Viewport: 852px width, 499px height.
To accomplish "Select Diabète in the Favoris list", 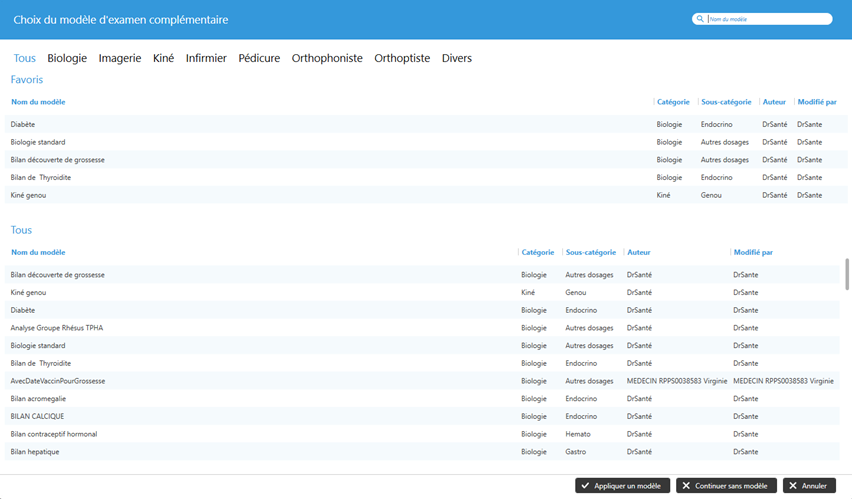I will (x=24, y=124).
